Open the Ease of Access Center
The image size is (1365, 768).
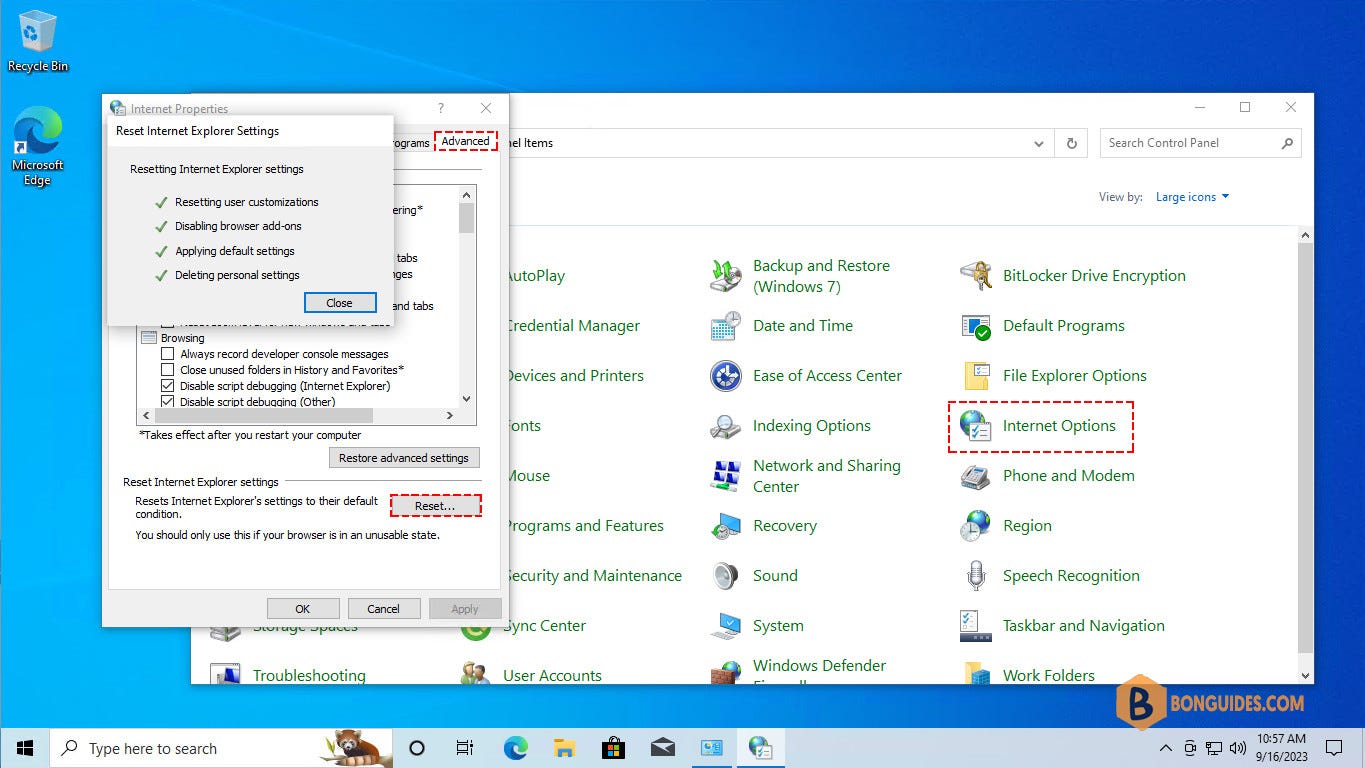pyautogui.click(x=826, y=375)
